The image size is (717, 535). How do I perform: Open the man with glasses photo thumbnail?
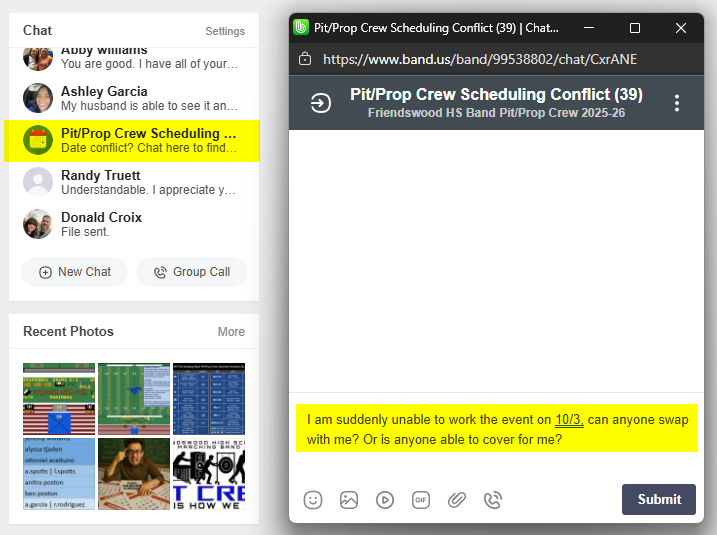[x=134, y=474]
